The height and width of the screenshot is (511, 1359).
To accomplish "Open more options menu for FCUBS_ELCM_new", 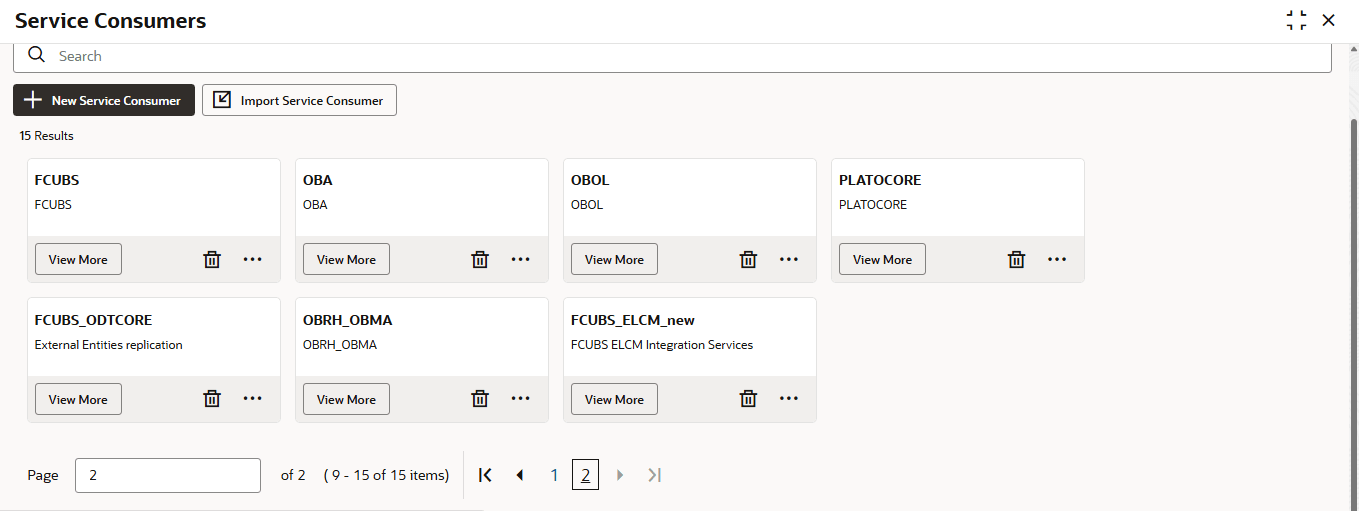I will [x=789, y=399].
